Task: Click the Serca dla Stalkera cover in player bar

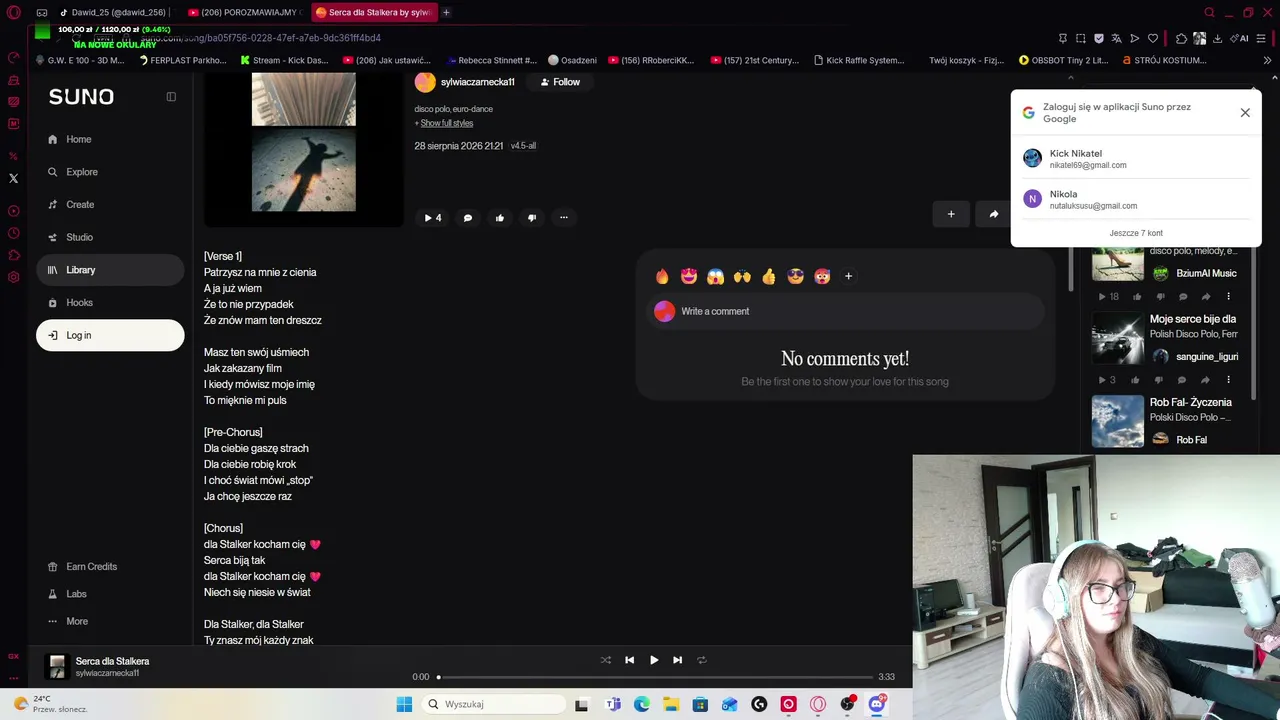Action: point(57,667)
